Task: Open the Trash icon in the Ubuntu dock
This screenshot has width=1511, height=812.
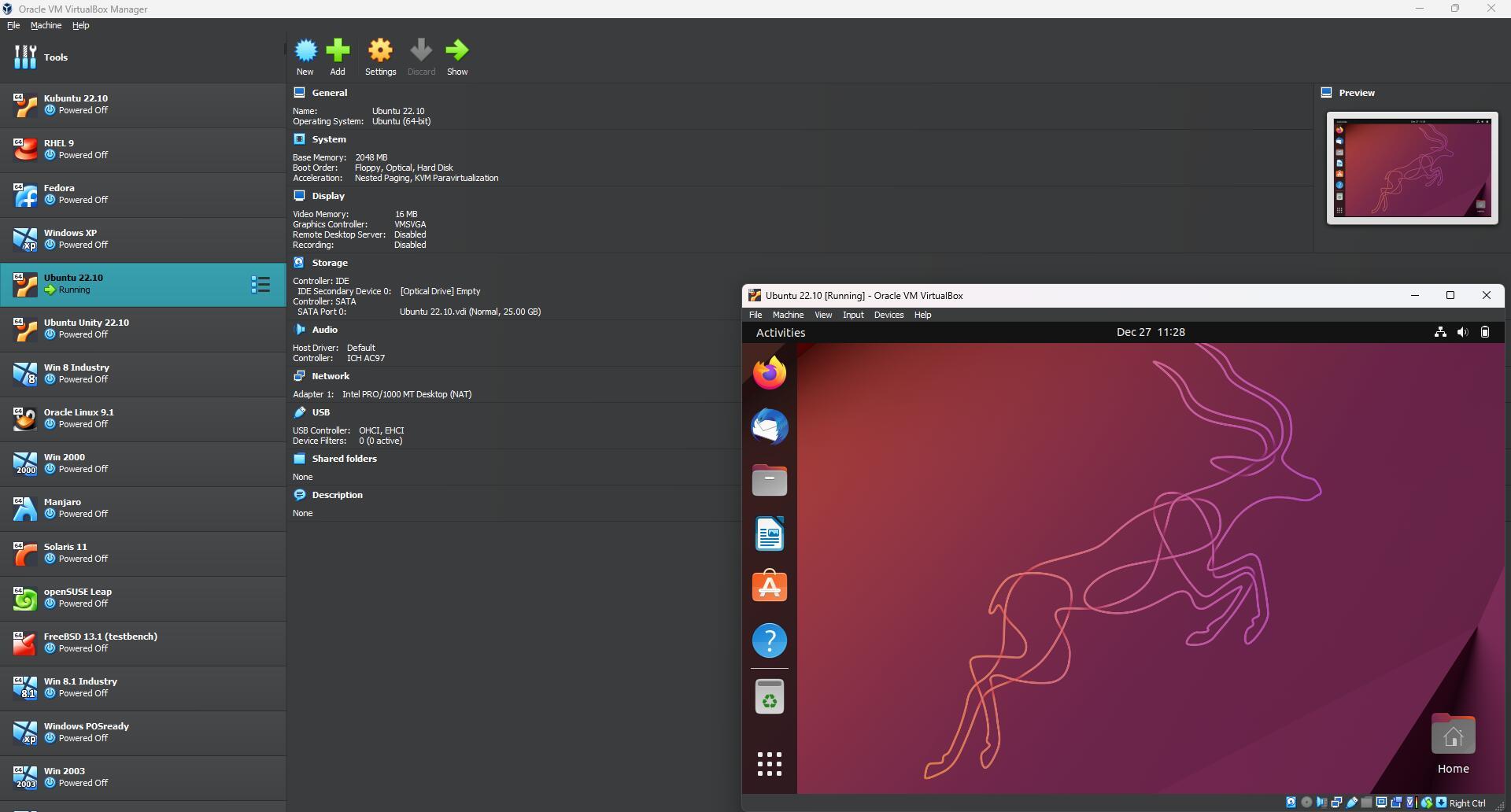Action: coord(769,696)
